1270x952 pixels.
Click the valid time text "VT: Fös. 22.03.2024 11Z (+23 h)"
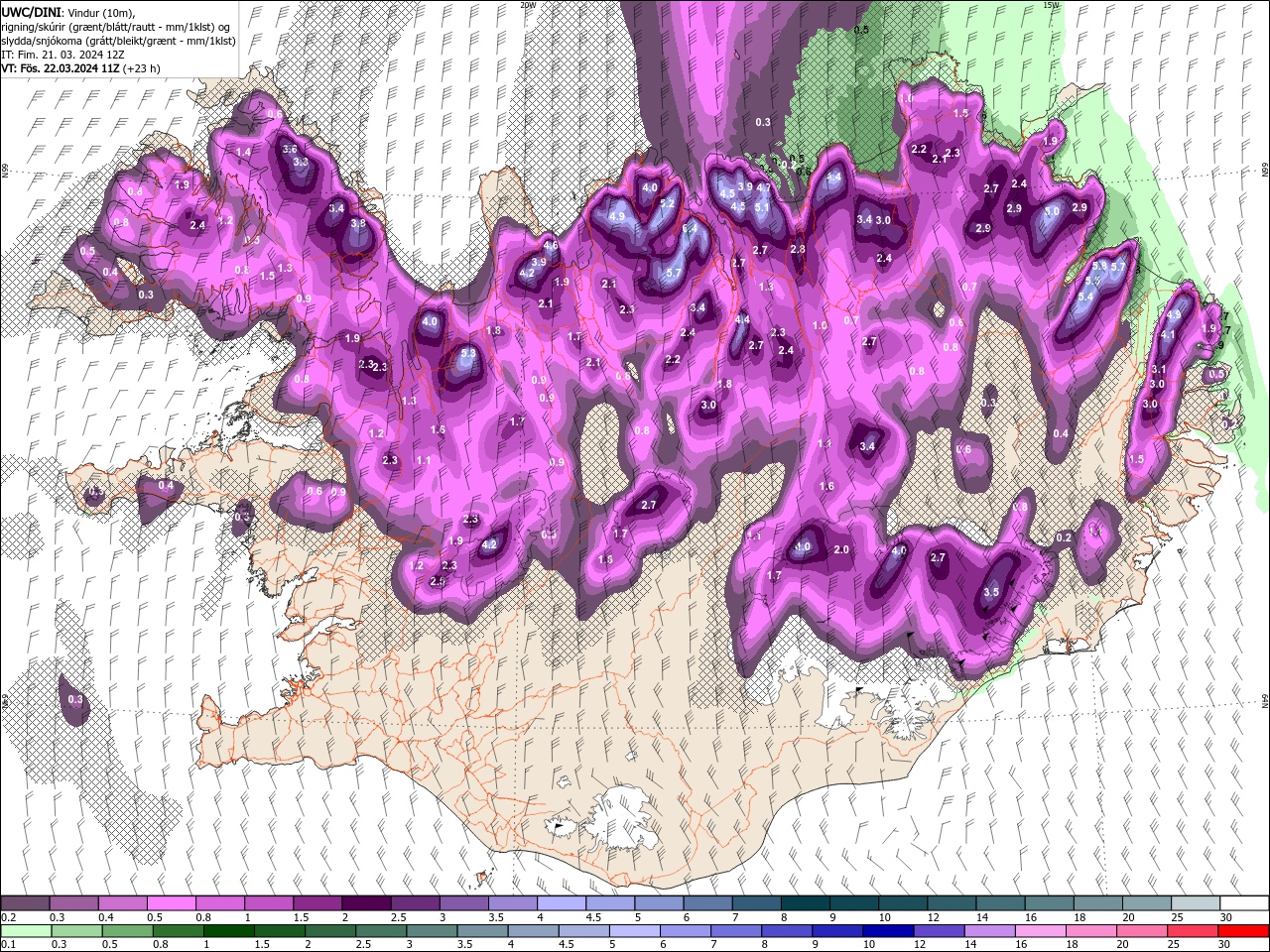tap(80, 68)
